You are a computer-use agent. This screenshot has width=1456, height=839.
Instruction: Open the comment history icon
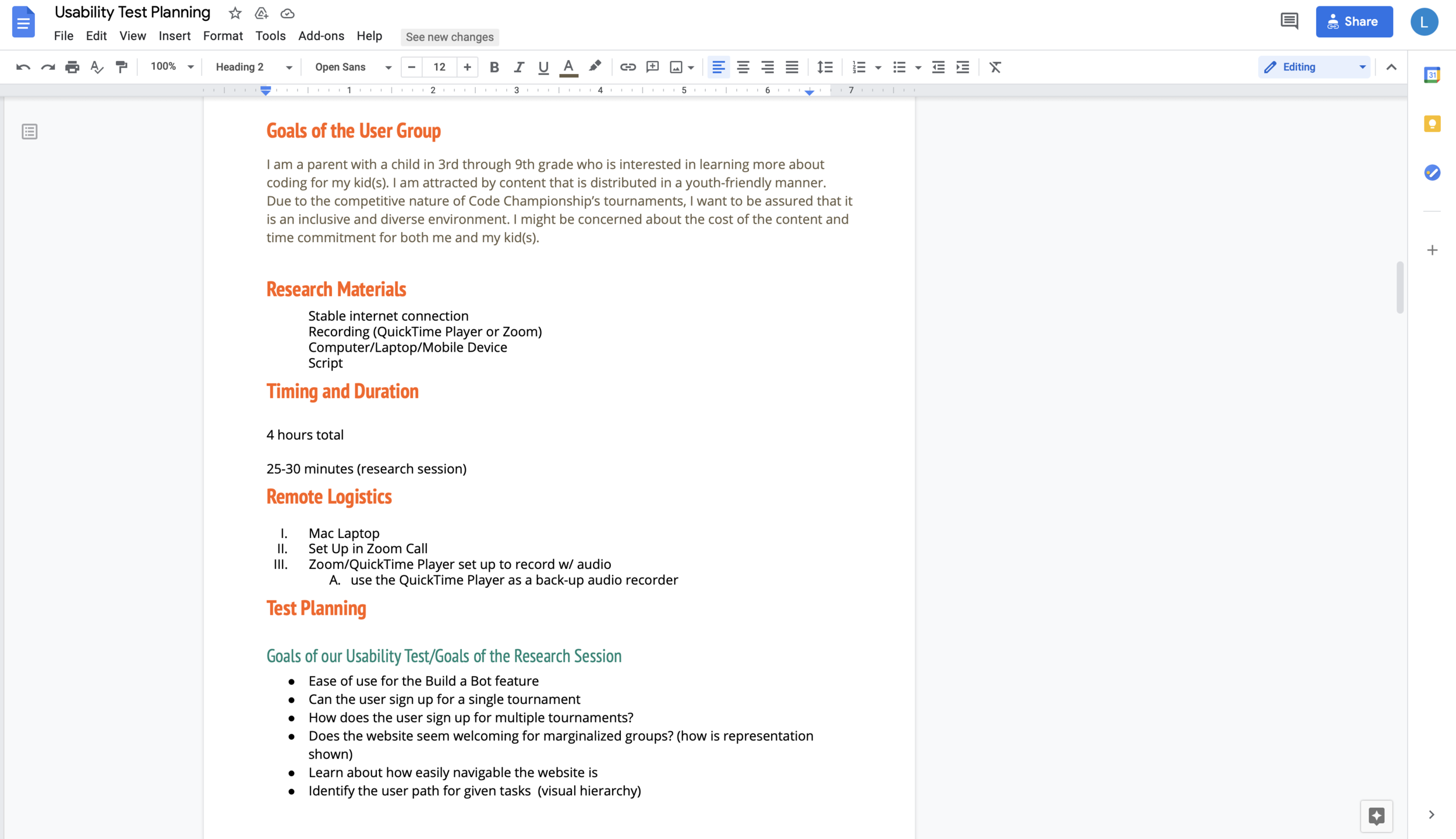tap(1289, 22)
